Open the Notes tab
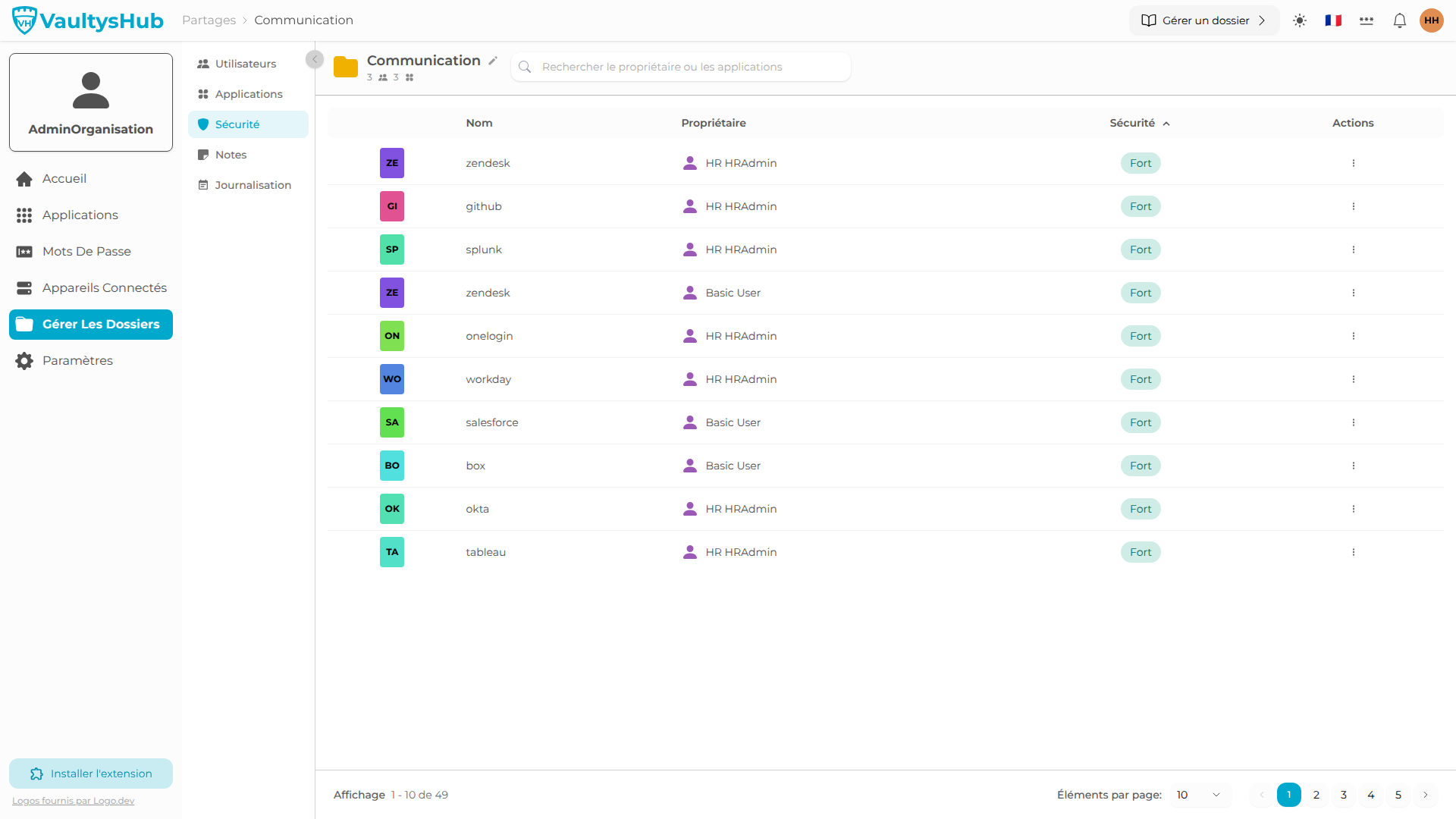 [x=248, y=155]
